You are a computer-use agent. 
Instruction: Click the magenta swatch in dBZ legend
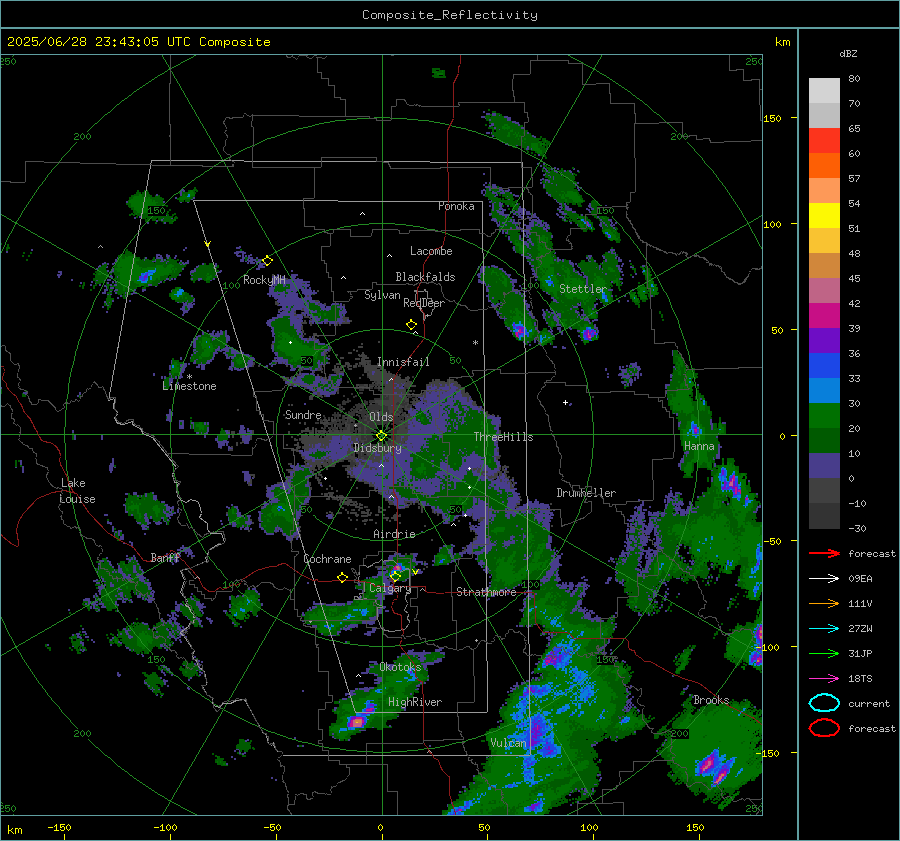[824, 316]
